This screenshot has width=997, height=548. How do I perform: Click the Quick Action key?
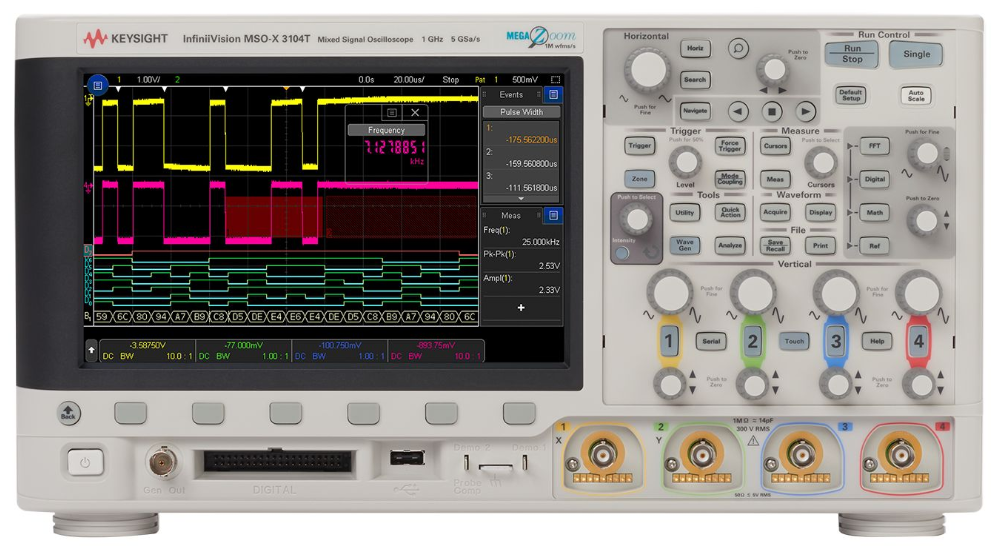coord(730,212)
